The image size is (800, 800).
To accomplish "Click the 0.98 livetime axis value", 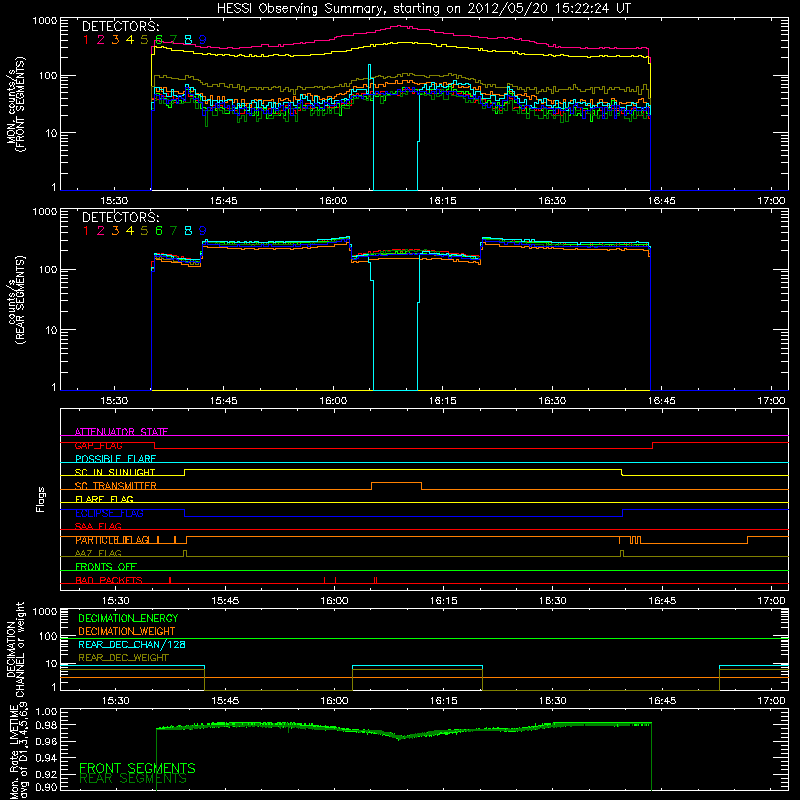I will [46, 725].
